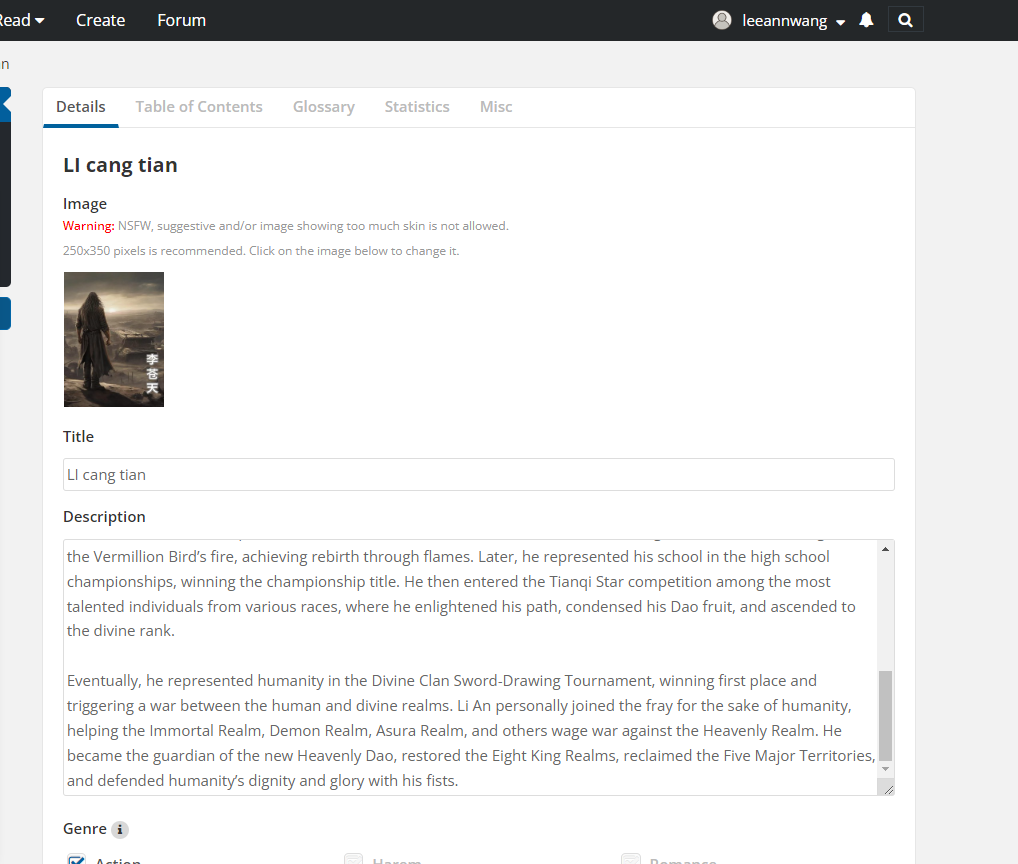The width and height of the screenshot is (1018, 864).
Task: Click the novel cover image thumbnail
Action: pyautogui.click(x=114, y=339)
